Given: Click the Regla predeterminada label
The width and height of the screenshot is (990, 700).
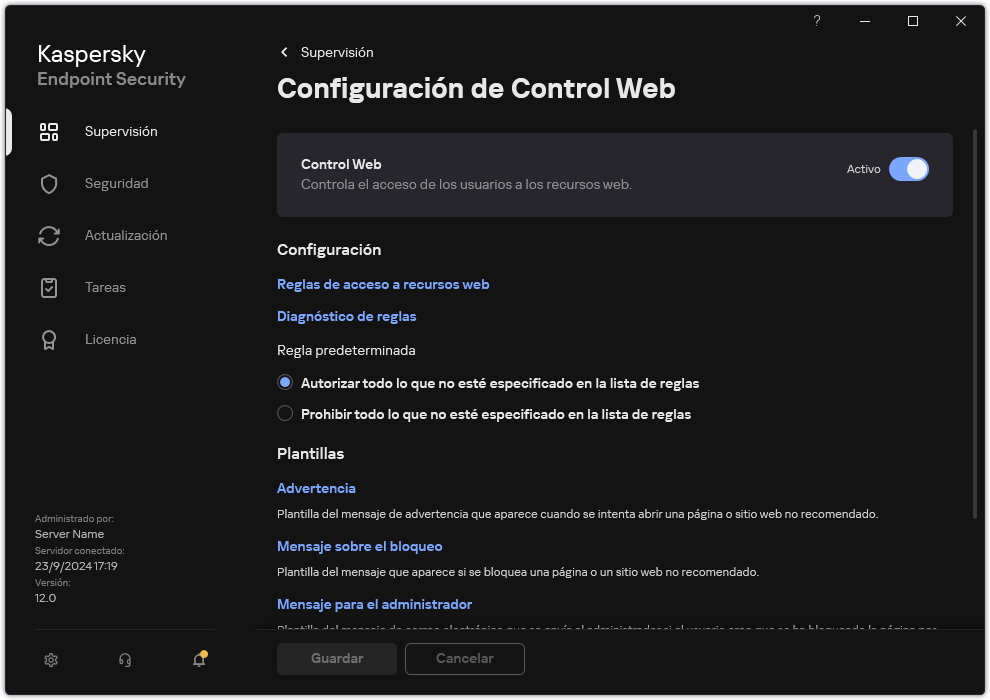Looking at the screenshot, I should point(346,350).
